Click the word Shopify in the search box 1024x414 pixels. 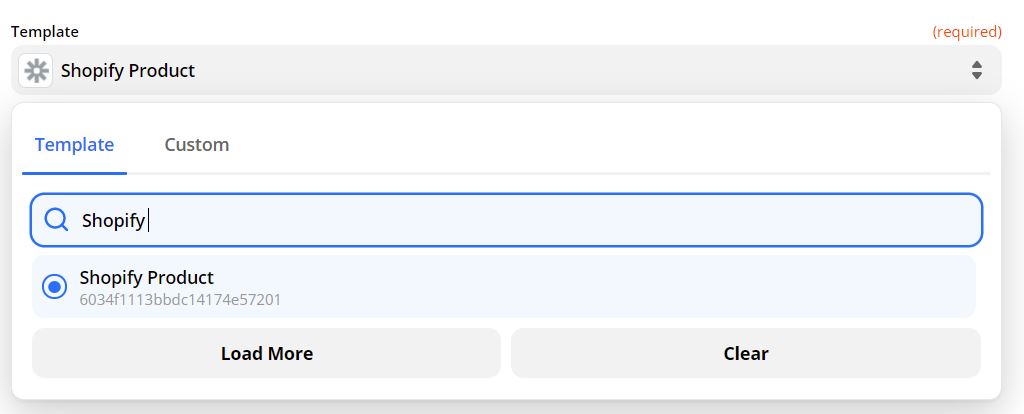pos(113,220)
